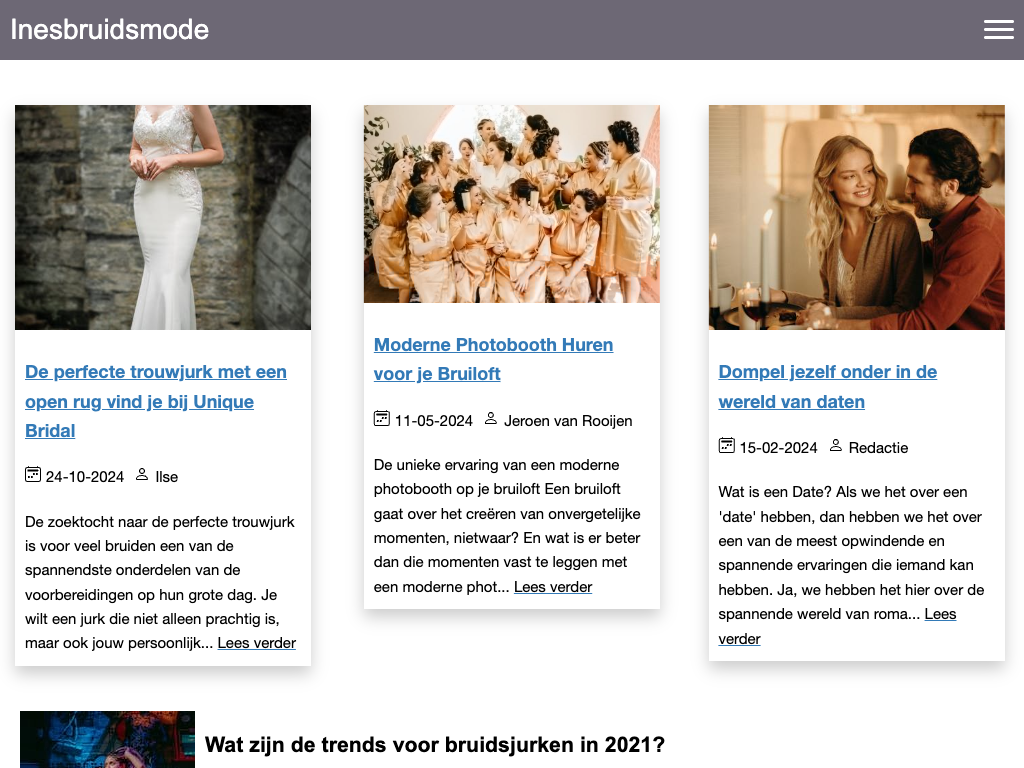Viewport: 1024px width, 768px height.
Task: Open the bridesmaids in peach robes image
Action: tap(511, 204)
